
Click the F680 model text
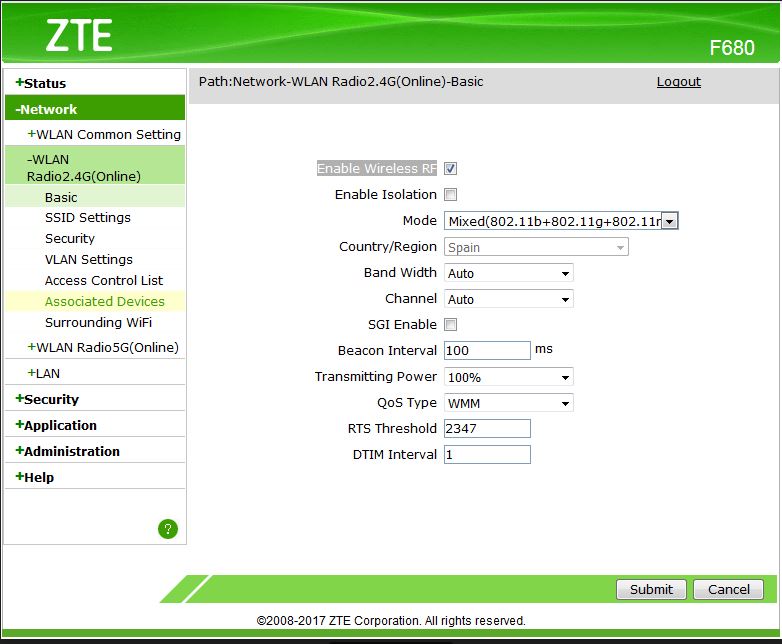tap(732, 48)
